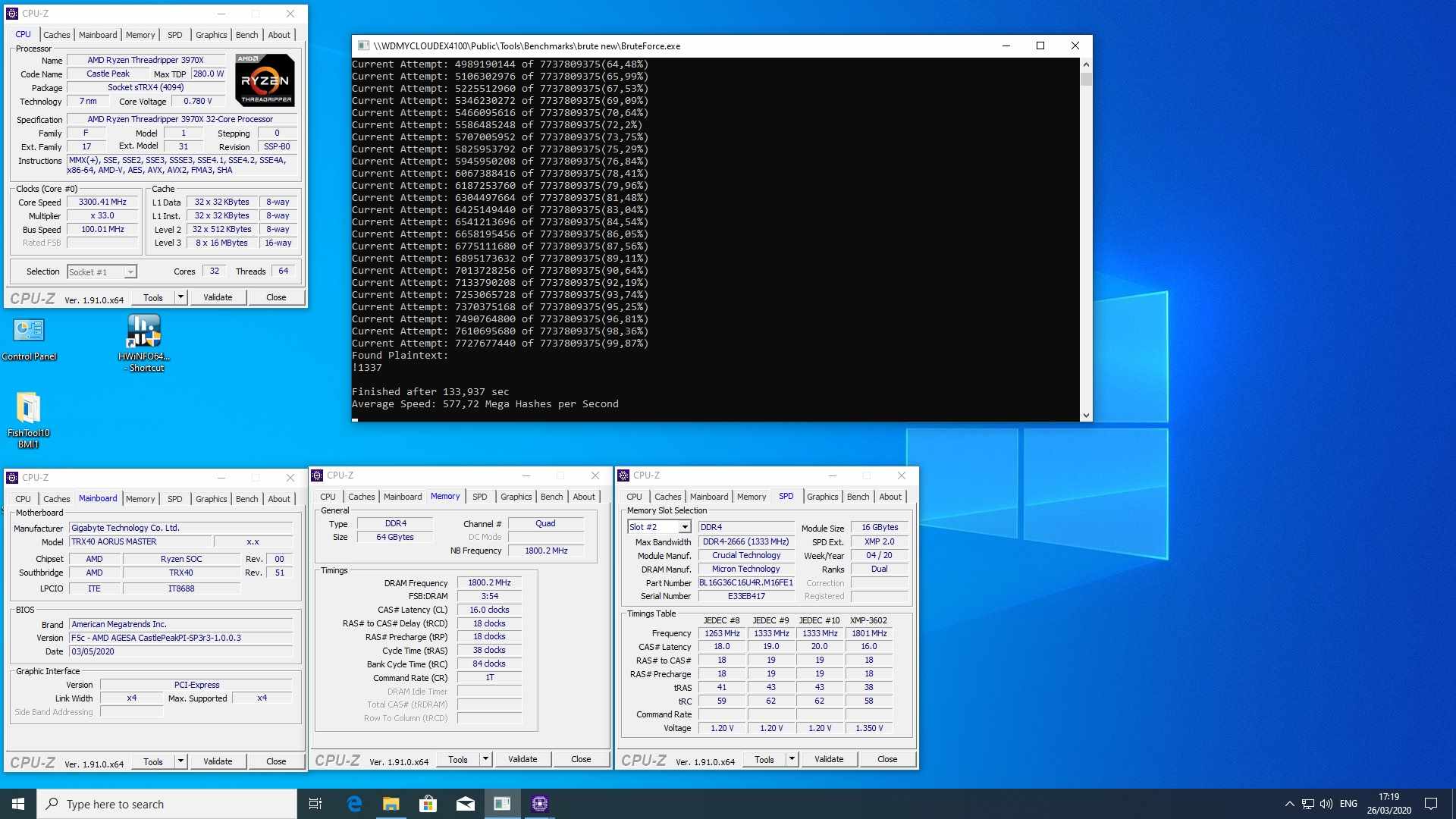Screen dimensions: 1456x819
Task: Switch to Caches tab in top CPU-Z window
Action: [56, 35]
